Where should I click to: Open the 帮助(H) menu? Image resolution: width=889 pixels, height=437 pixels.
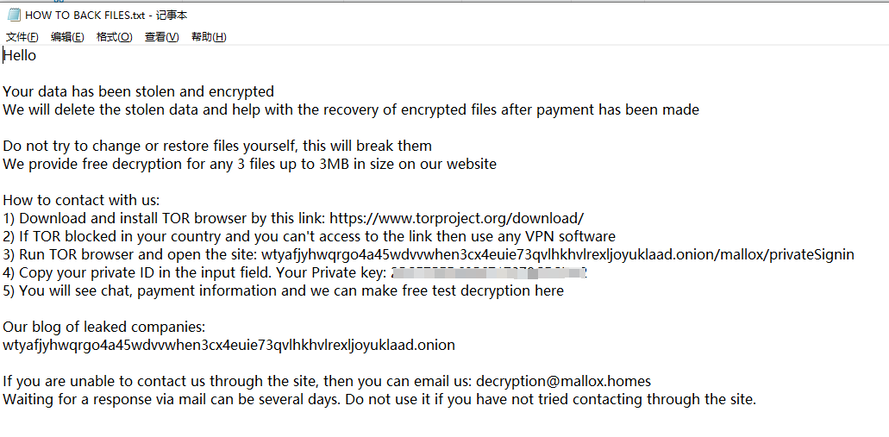pos(208,37)
